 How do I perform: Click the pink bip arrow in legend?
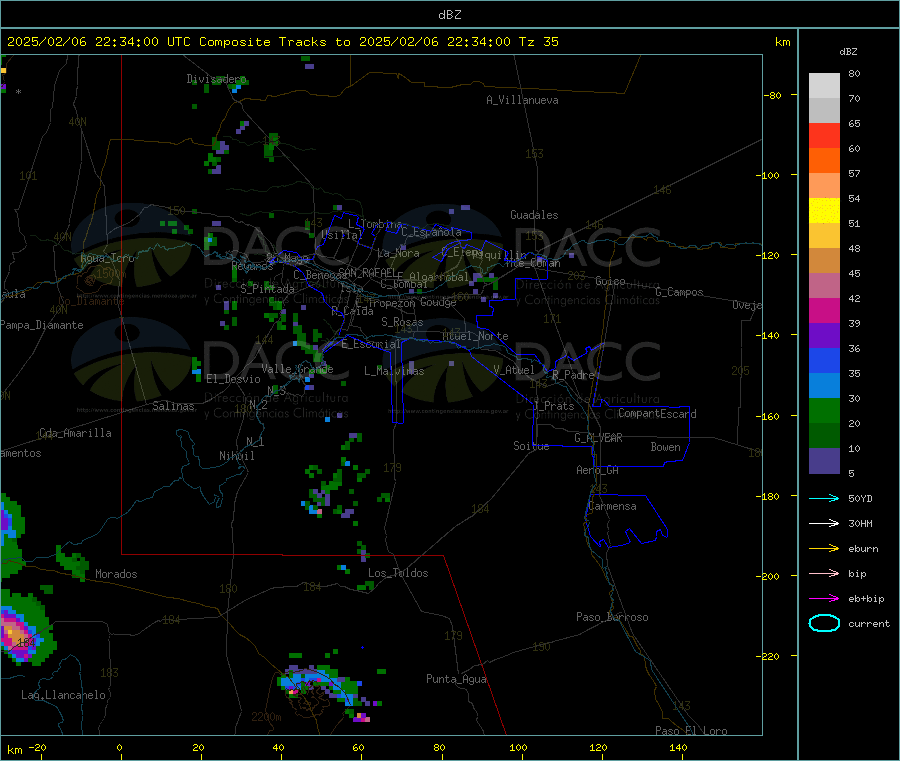(x=824, y=573)
